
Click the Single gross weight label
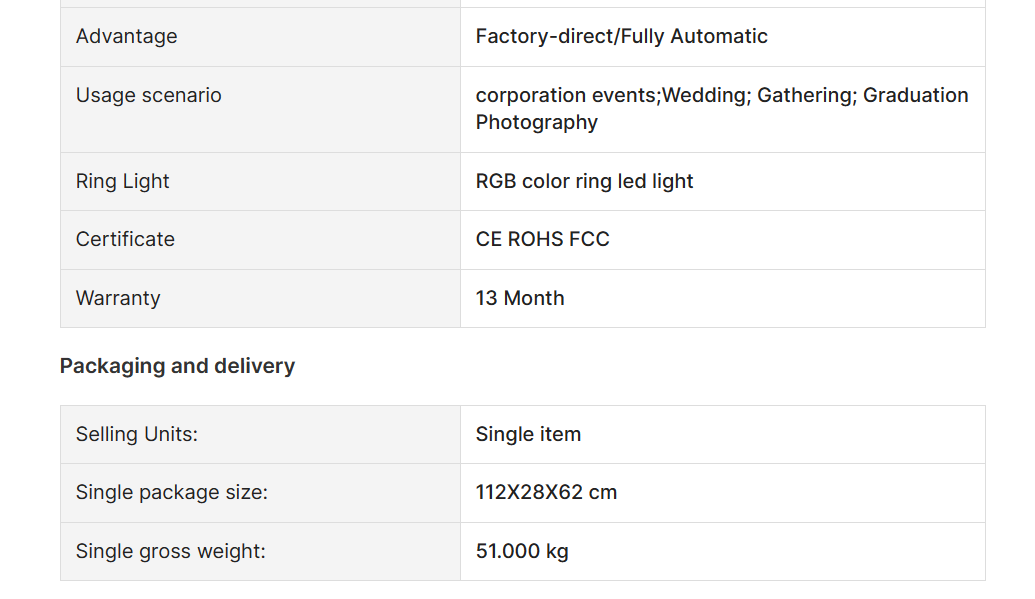click(x=171, y=552)
